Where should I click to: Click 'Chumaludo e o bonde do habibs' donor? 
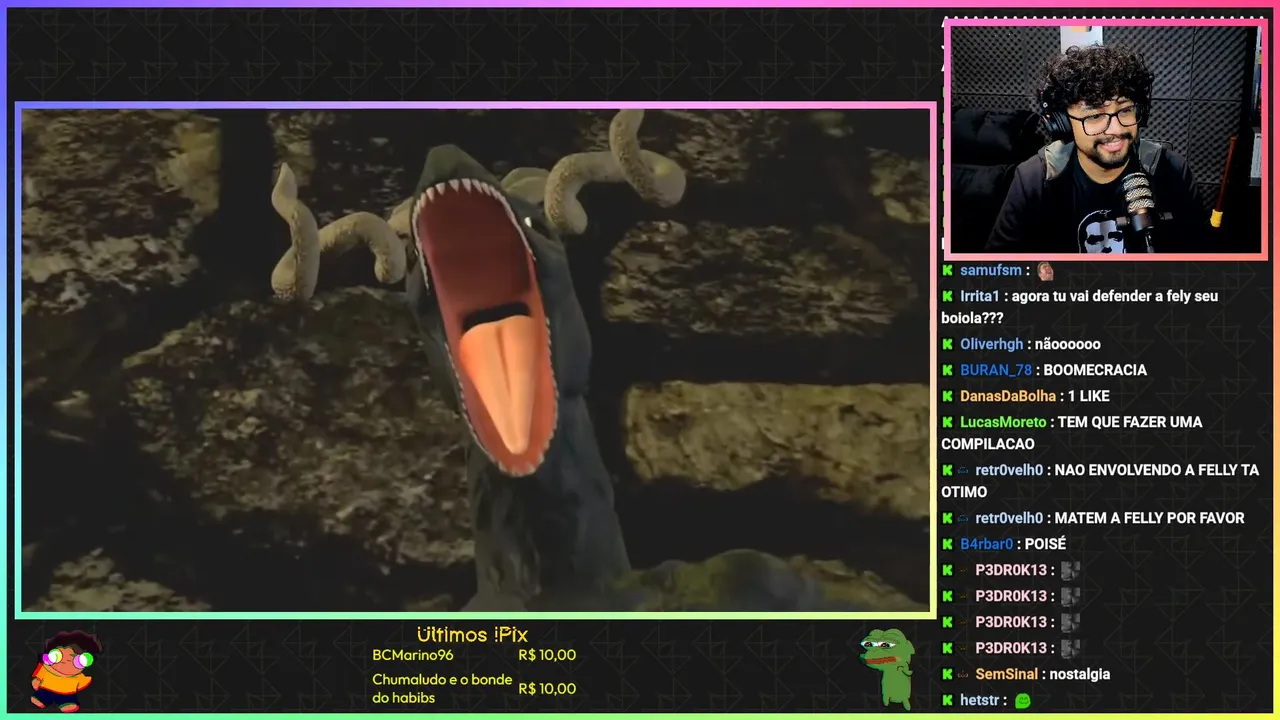coord(442,688)
